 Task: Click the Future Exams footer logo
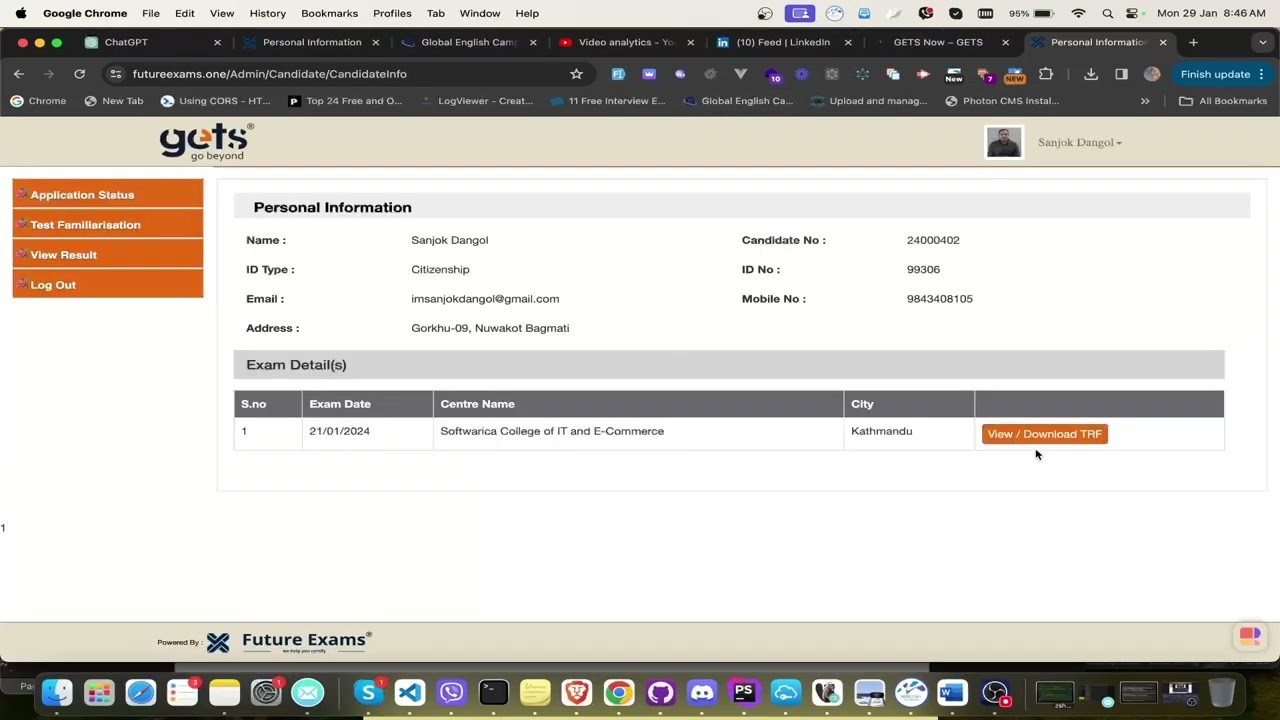point(290,642)
